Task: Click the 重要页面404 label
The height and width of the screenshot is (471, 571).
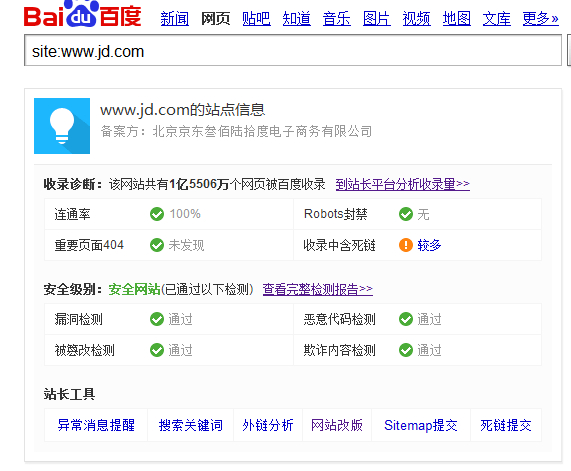Action: 89,245
